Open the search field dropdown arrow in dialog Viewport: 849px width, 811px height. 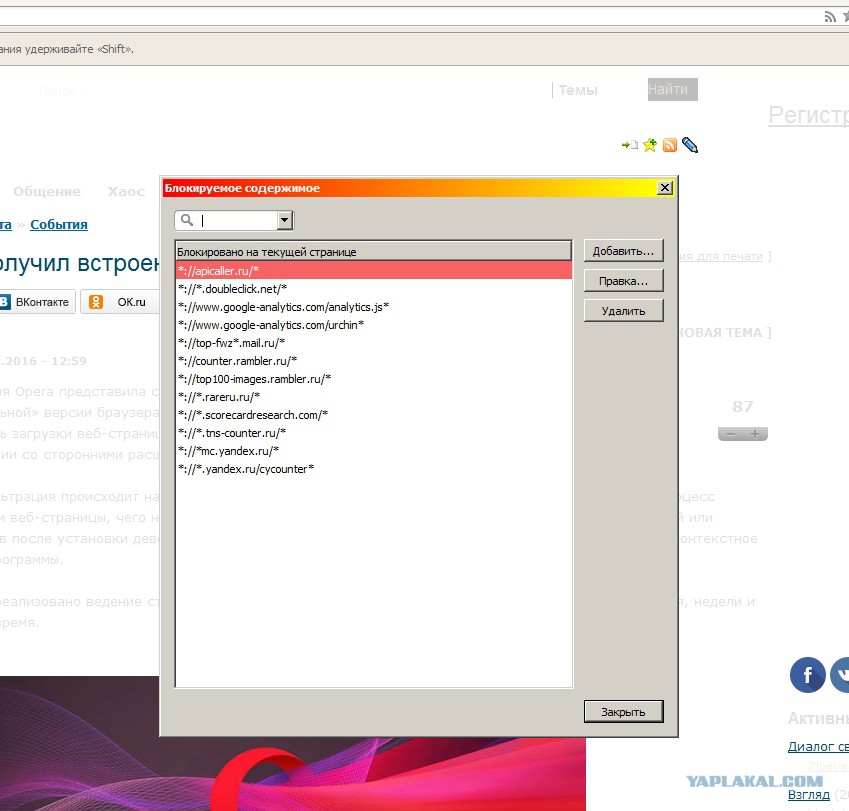[x=284, y=220]
